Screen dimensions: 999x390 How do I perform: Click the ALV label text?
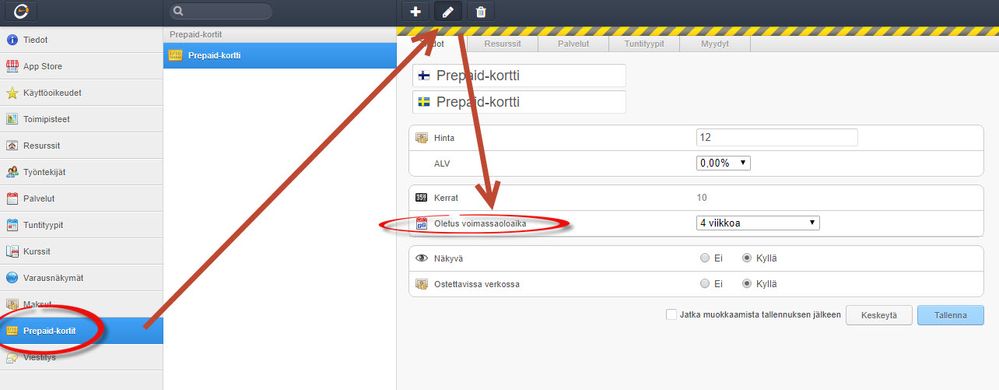click(442, 163)
